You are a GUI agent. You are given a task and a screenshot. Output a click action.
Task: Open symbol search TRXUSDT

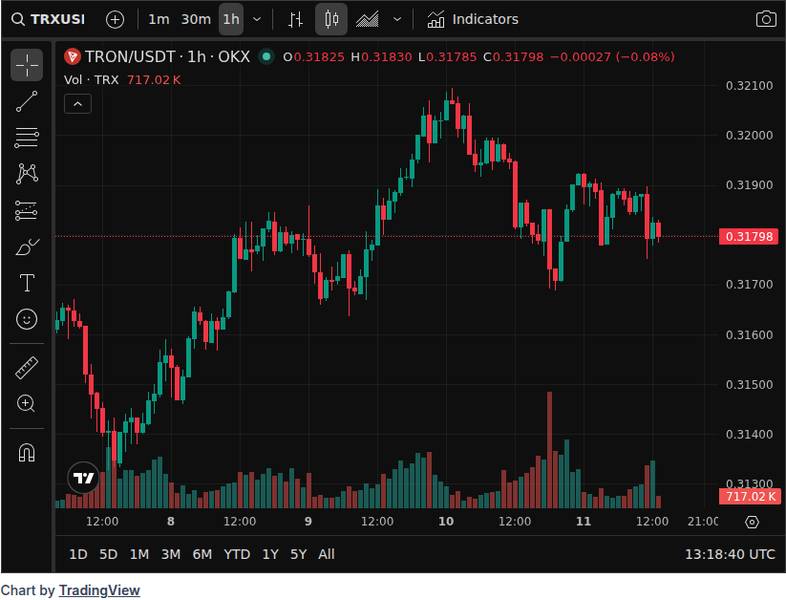pyautogui.click(x=48, y=20)
